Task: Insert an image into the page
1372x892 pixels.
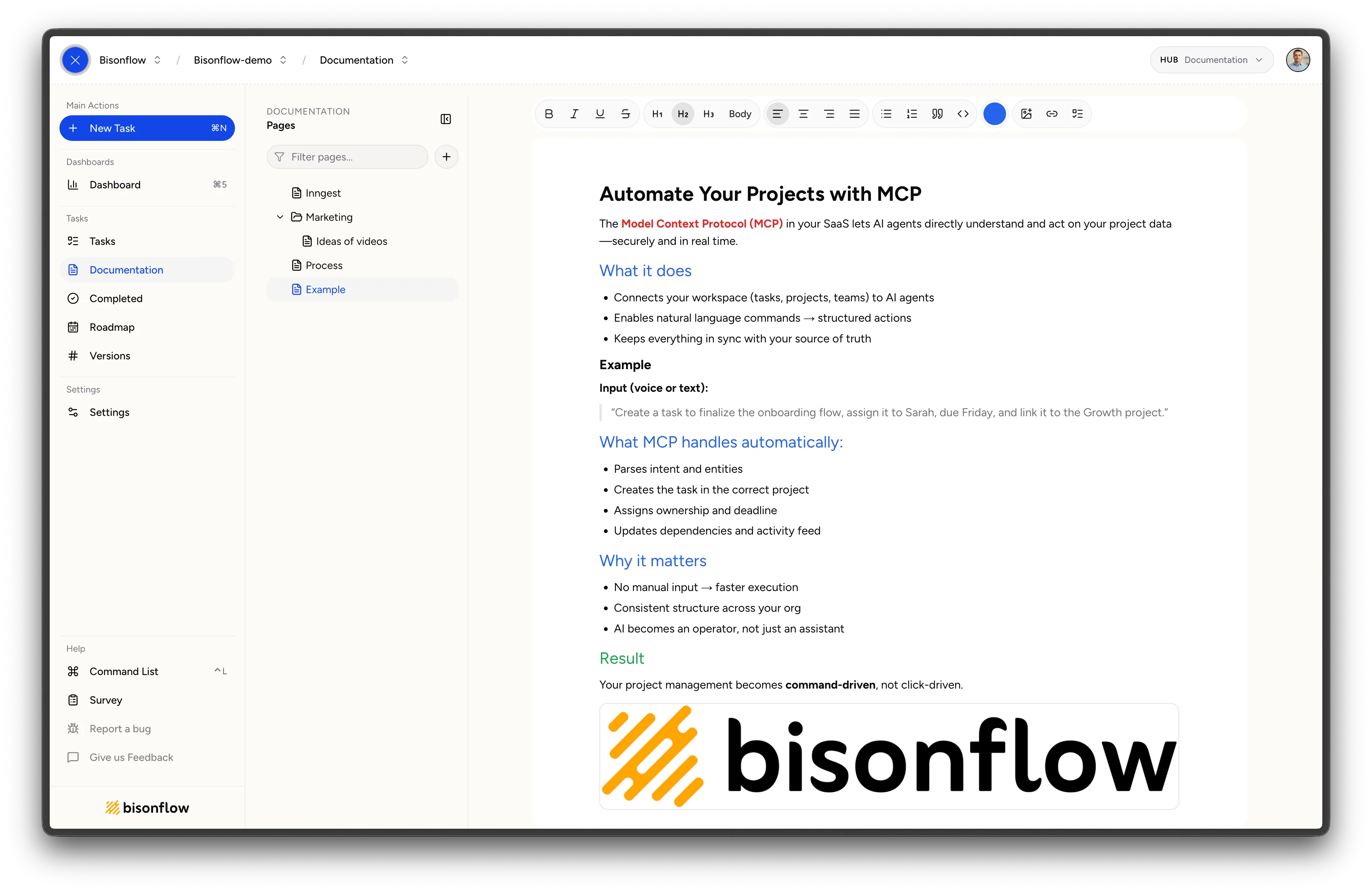Action: pos(1026,114)
